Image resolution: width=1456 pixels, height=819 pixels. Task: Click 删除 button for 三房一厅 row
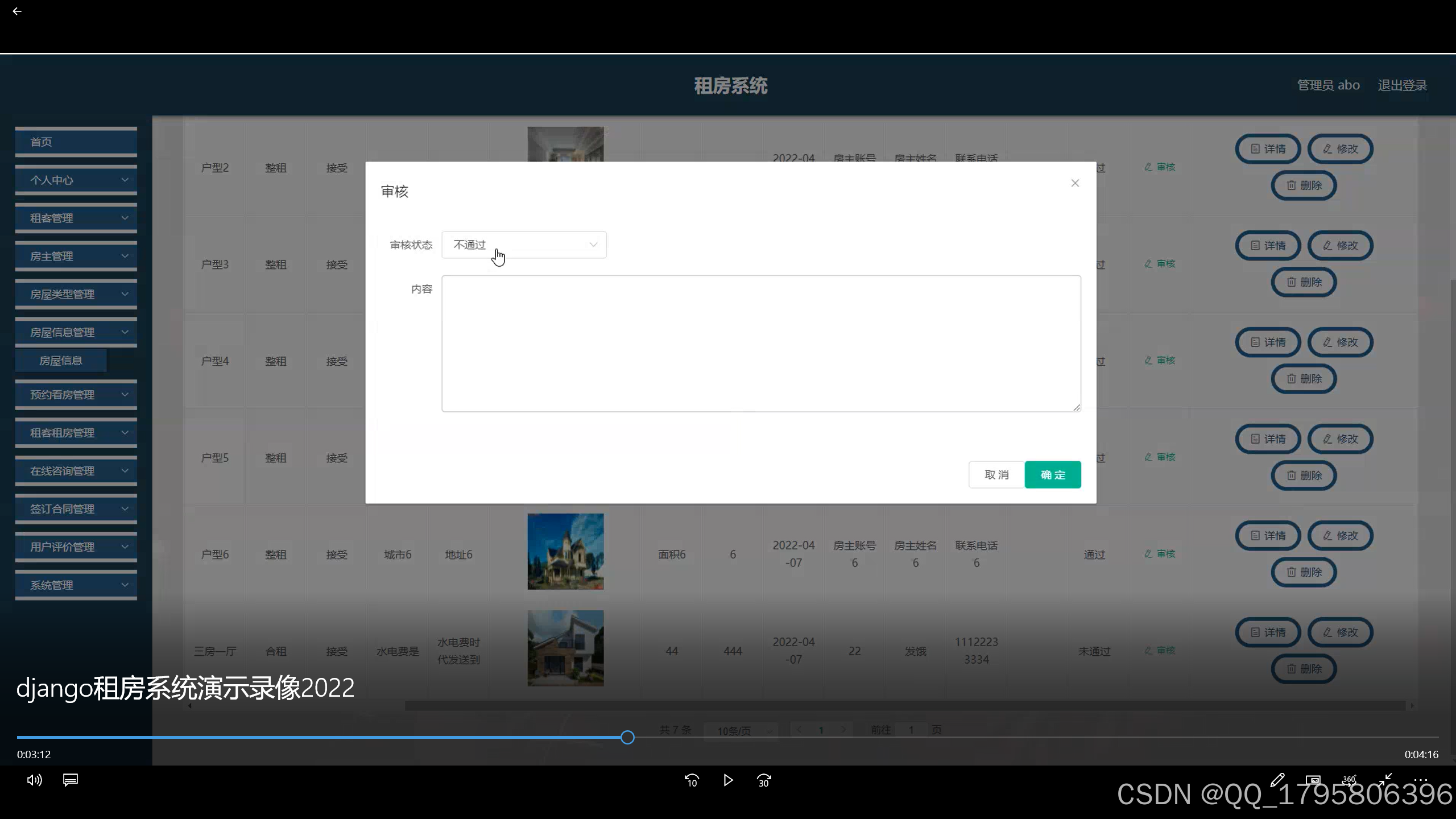(x=1304, y=669)
